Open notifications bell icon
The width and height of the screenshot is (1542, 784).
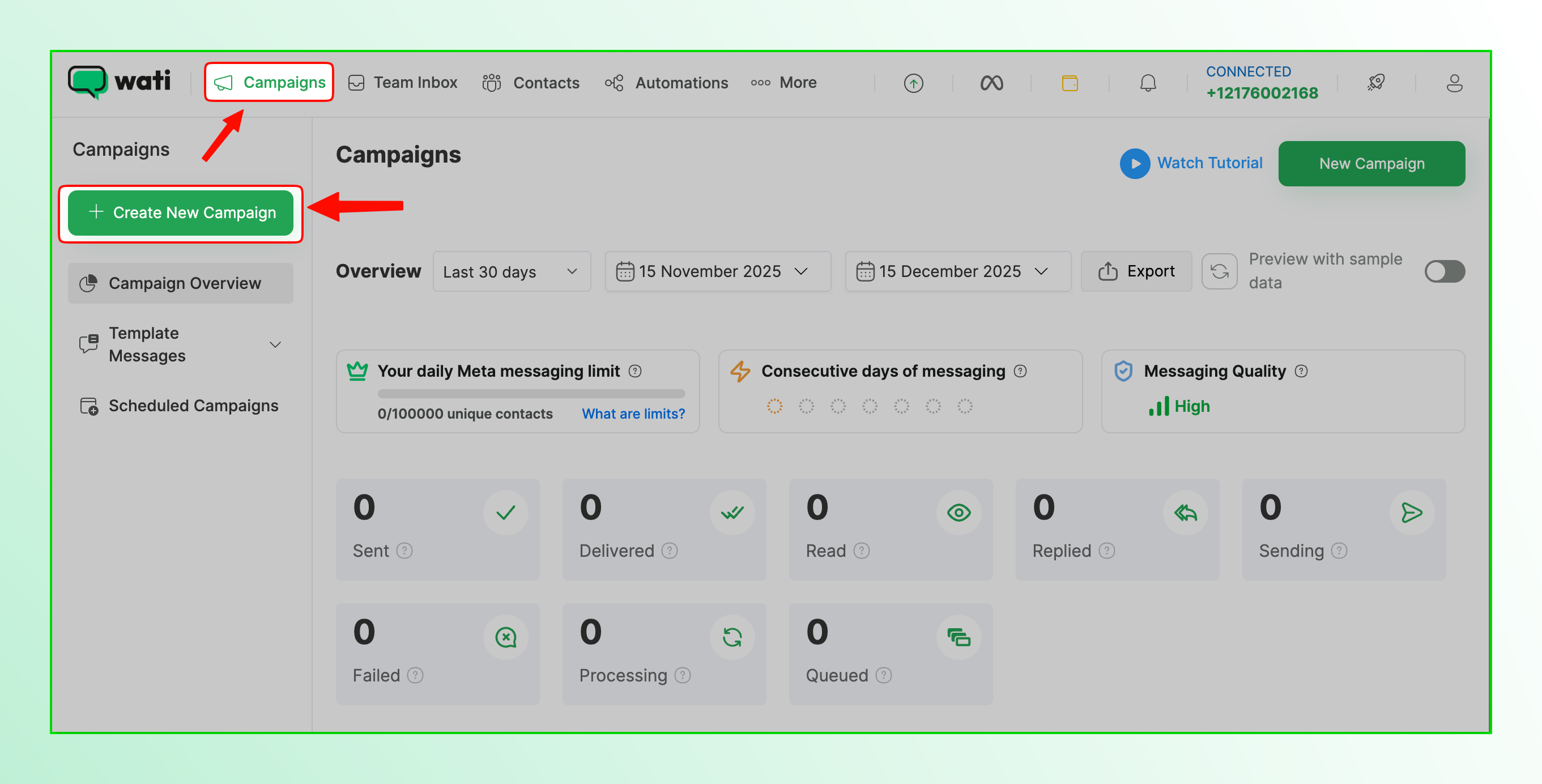click(1148, 83)
